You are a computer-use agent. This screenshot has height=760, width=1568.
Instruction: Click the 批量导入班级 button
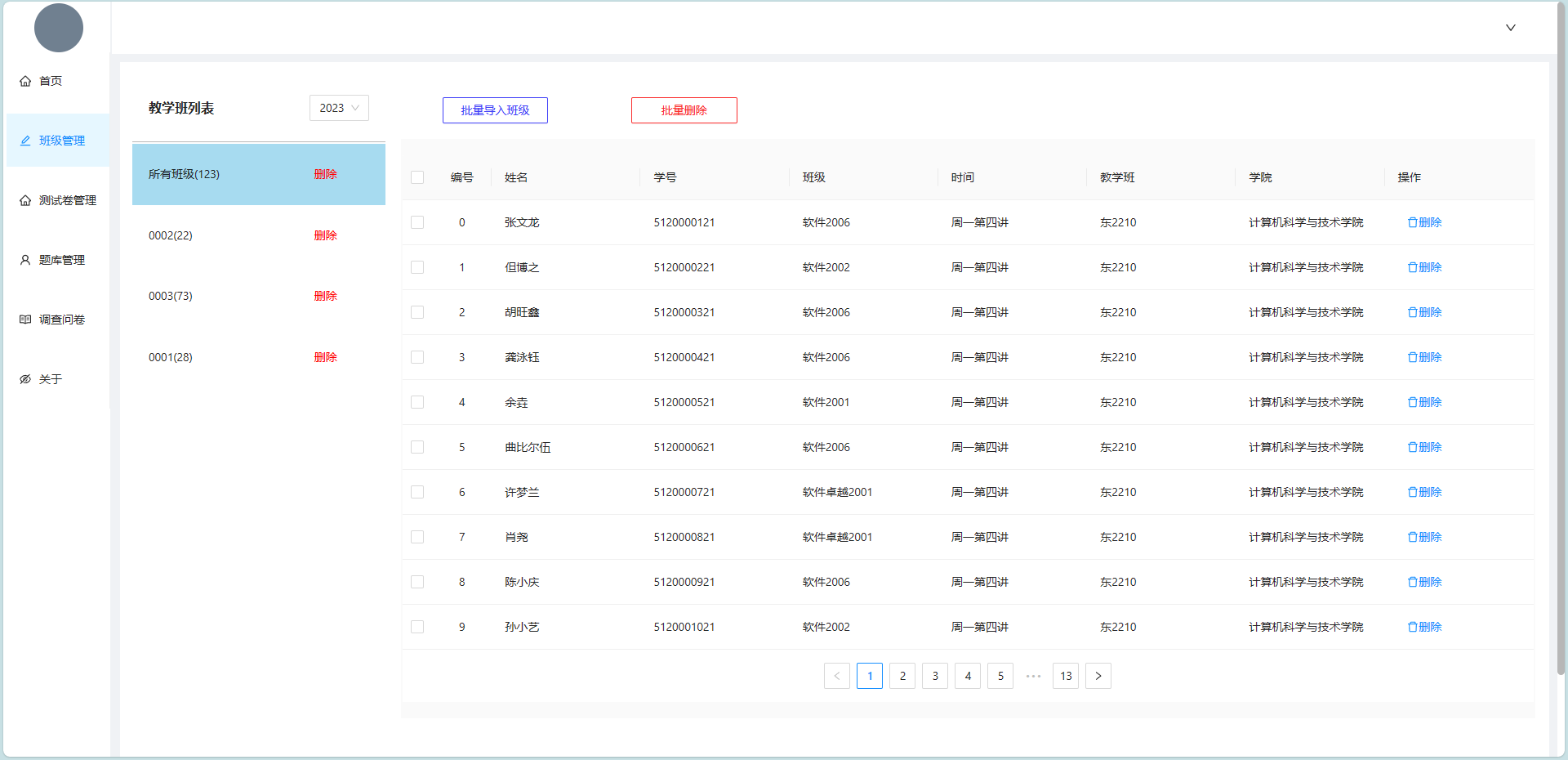coord(495,110)
